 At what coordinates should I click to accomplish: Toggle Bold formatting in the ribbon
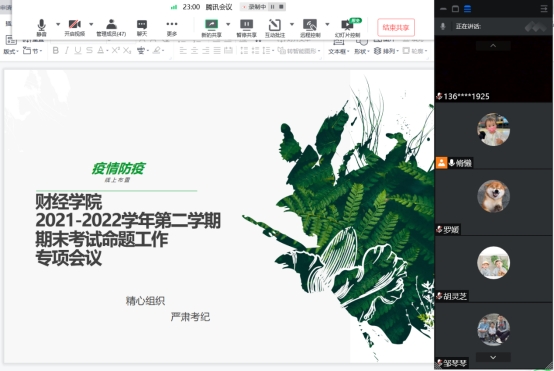coord(55,51)
